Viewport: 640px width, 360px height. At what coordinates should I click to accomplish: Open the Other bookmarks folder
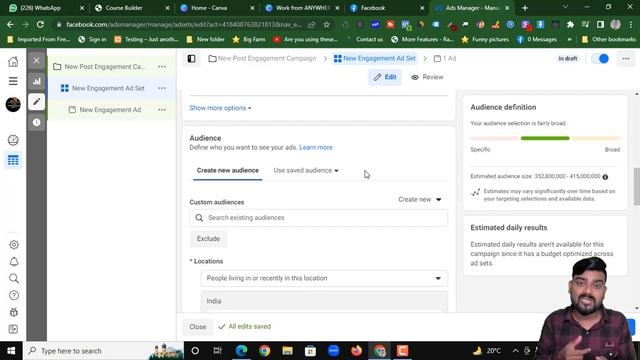[x=609, y=40]
